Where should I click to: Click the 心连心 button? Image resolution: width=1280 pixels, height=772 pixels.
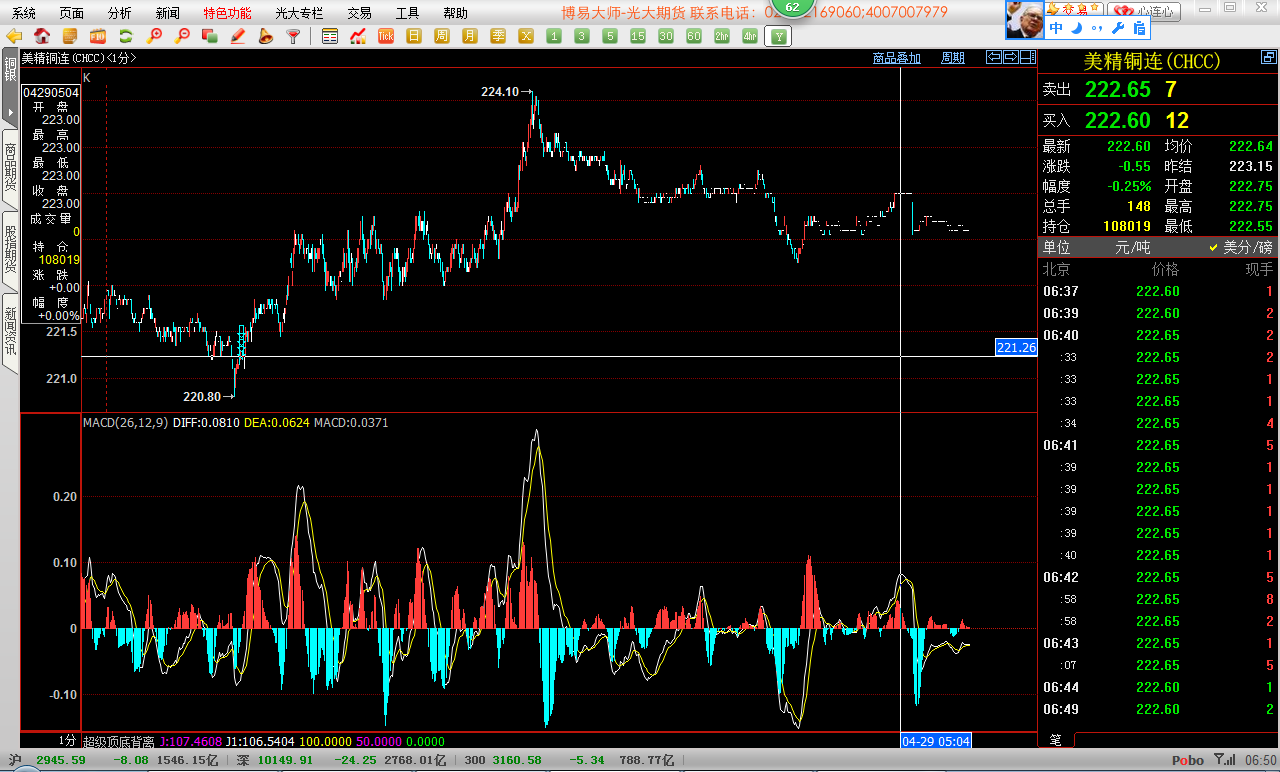pyautogui.click(x=1145, y=12)
